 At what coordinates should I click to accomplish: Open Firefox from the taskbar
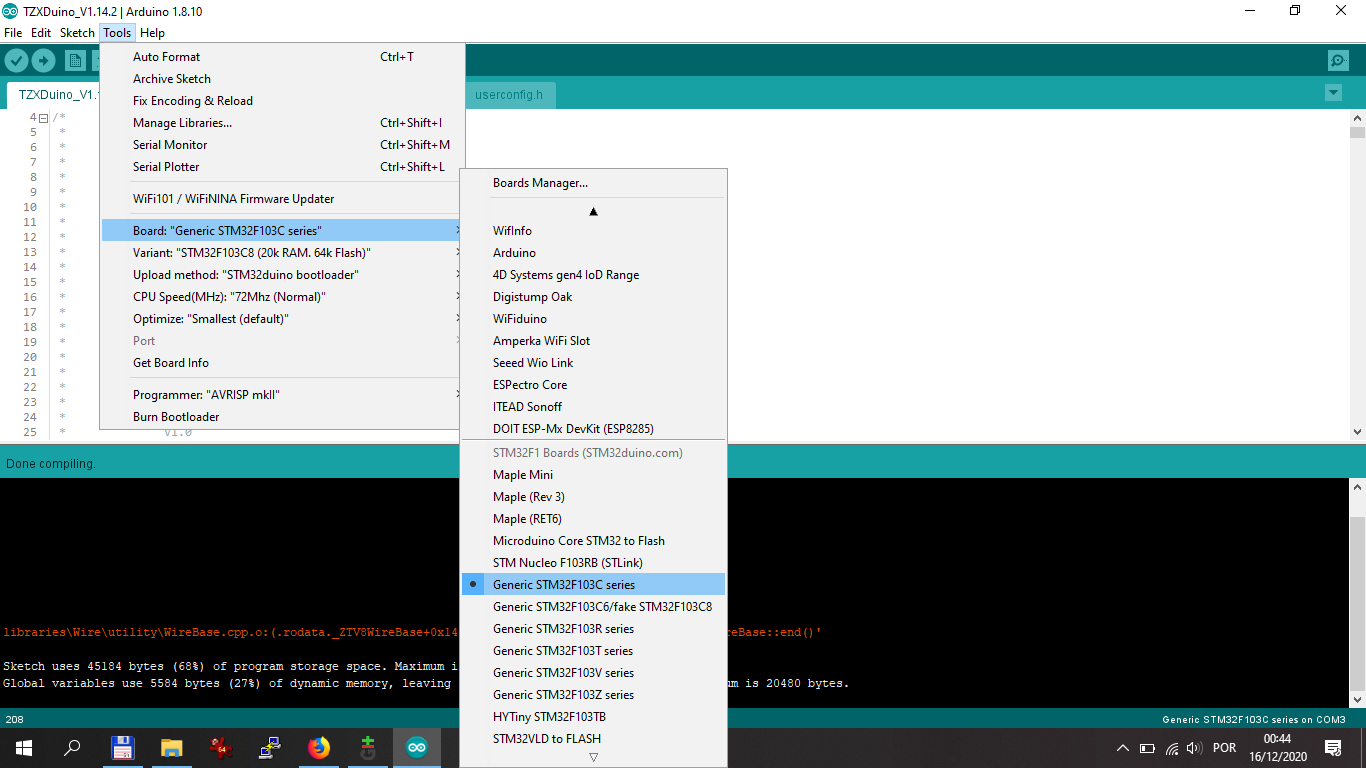[x=318, y=747]
